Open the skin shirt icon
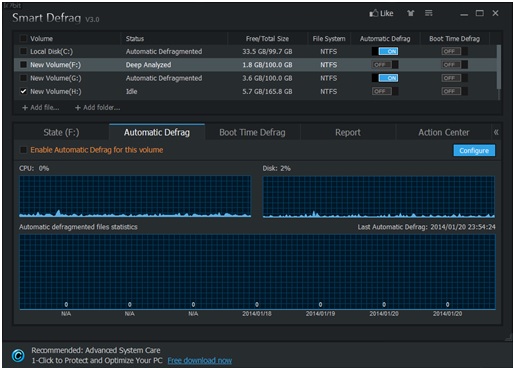This screenshot has width=513, height=368. point(411,13)
